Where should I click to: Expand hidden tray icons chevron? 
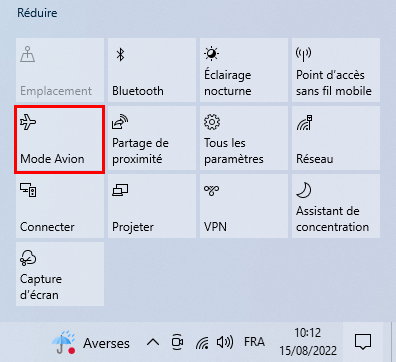pos(153,342)
